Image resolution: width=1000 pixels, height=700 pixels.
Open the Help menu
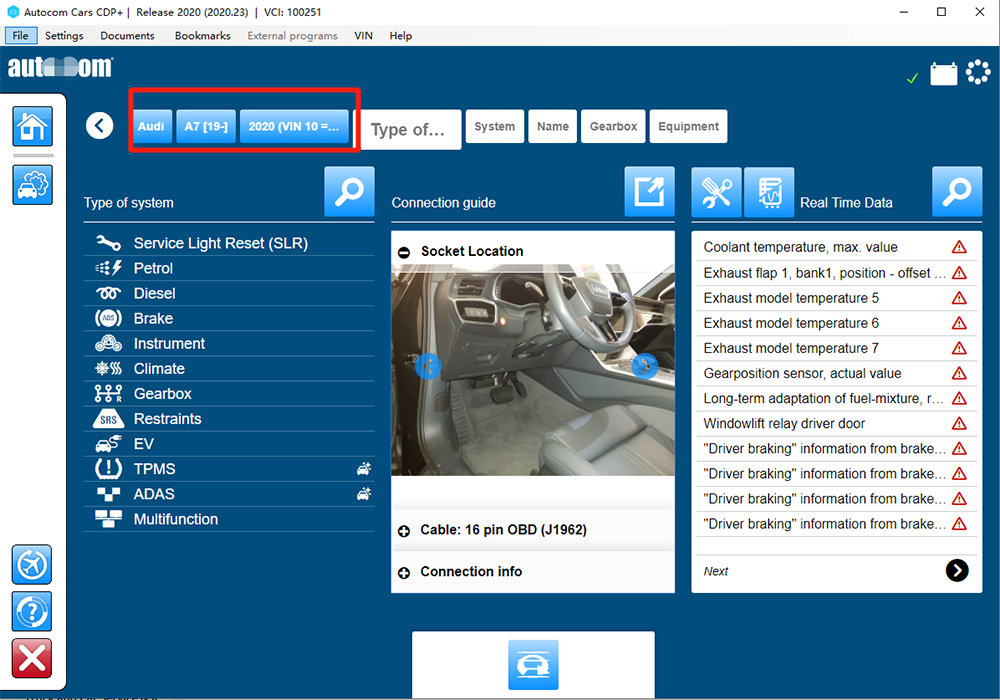tap(401, 36)
